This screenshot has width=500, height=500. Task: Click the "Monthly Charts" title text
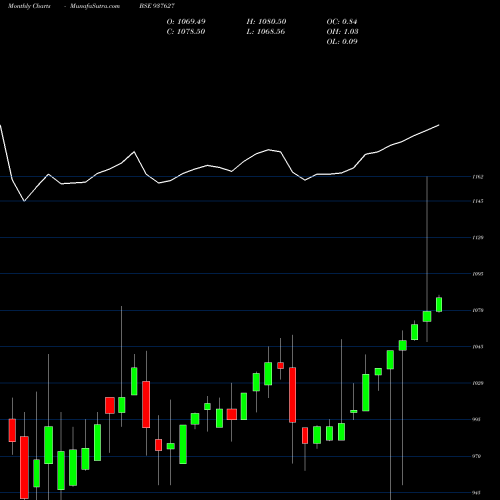click(x=29, y=6)
